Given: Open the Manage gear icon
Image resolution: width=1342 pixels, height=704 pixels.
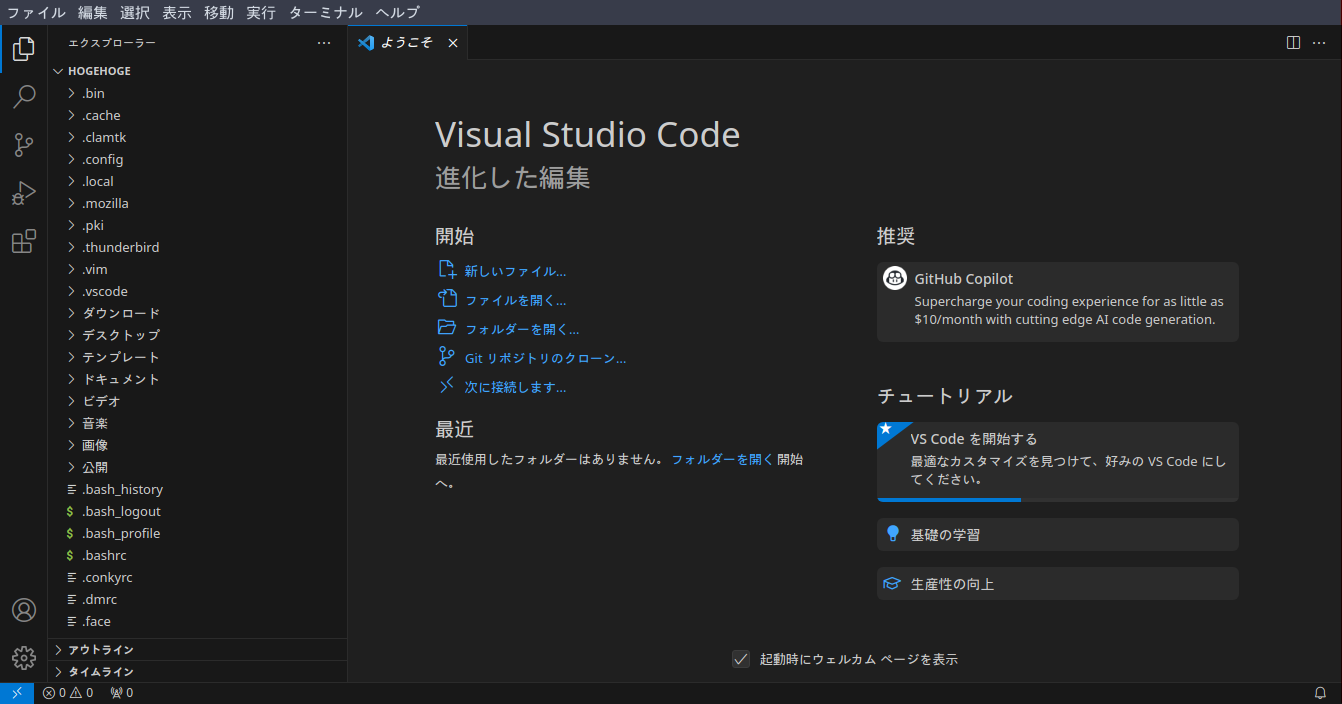Looking at the screenshot, I should [24, 657].
